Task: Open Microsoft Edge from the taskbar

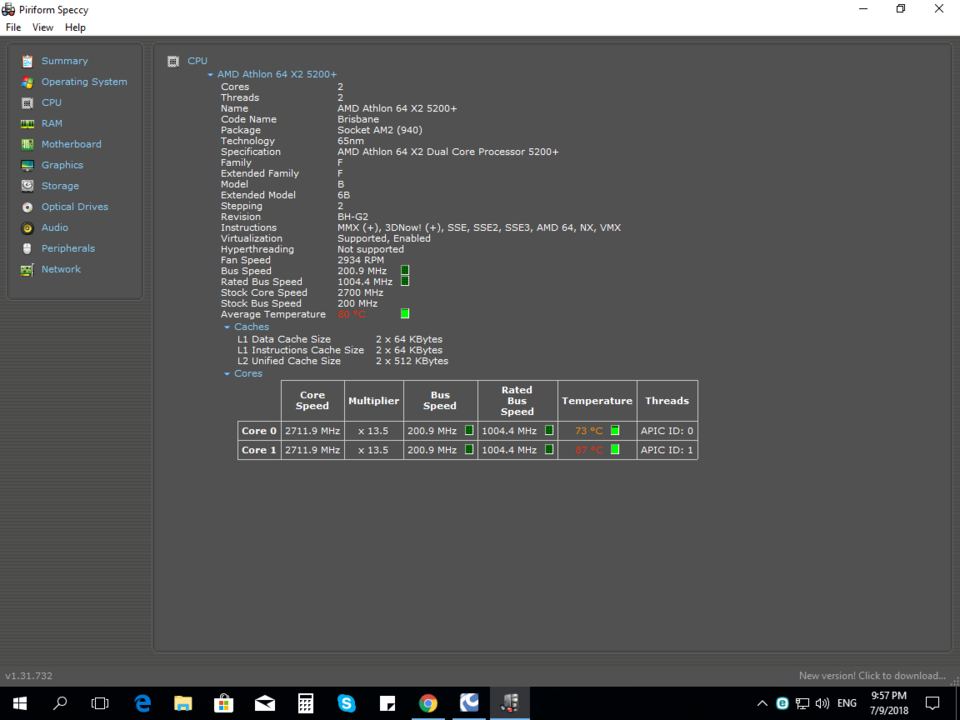Action: coord(142,703)
